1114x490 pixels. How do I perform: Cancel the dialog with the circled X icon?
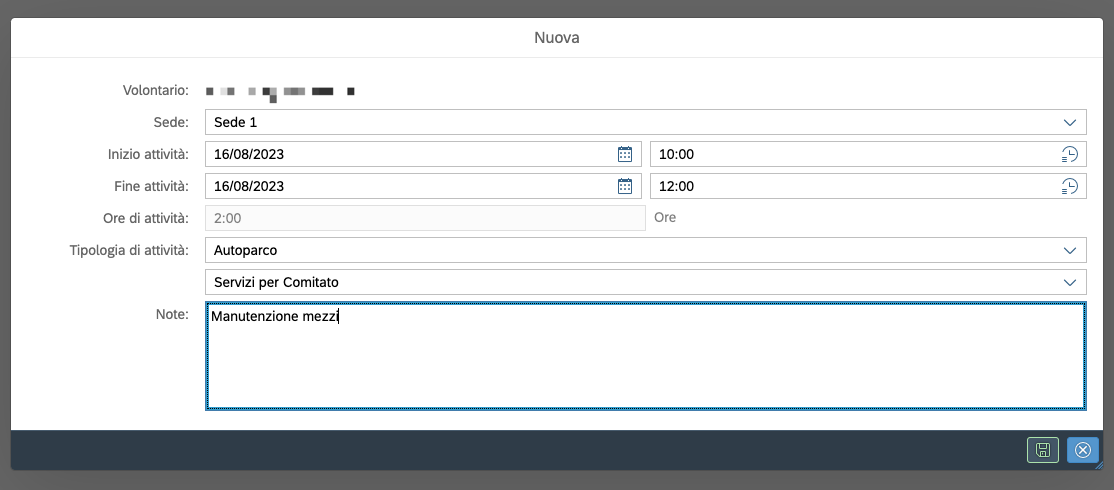coord(1082,451)
